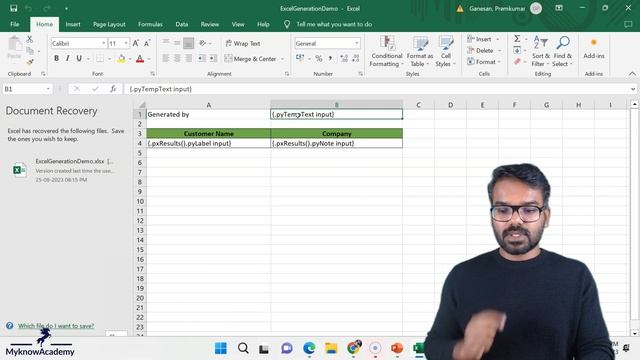Click the Windows Start button on taskbar
This screenshot has width=640, height=360.
(221, 348)
